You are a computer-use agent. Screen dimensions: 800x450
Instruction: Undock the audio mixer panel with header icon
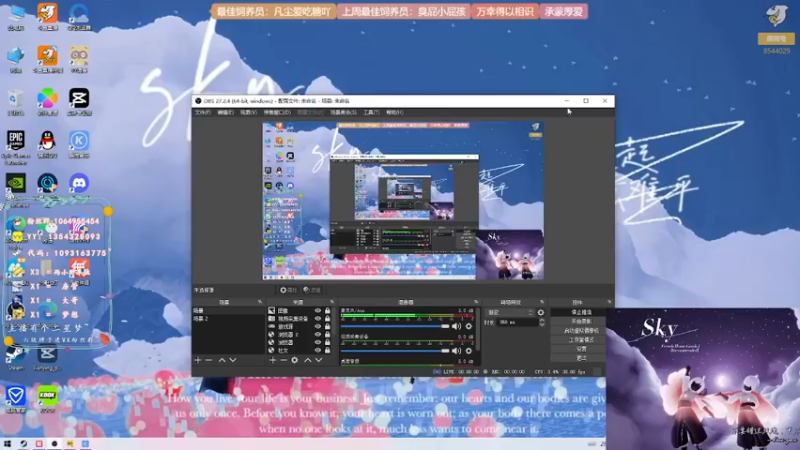point(476,303)
